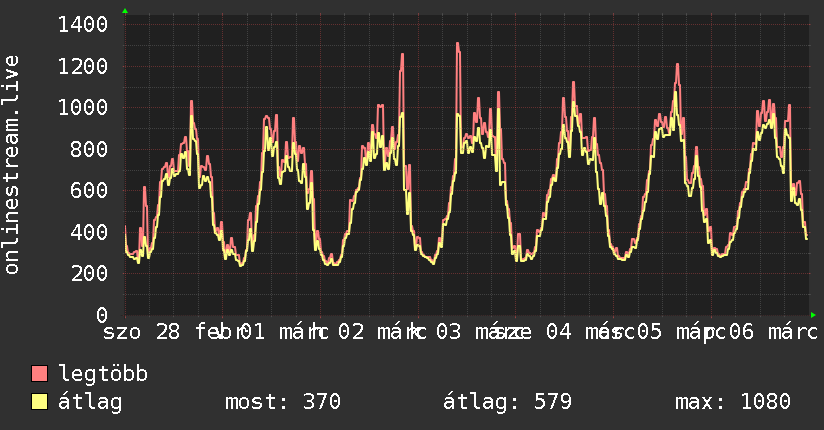Click the átlag: 579 statistic
The height and width of the screenshot is (430, 824).
tap(507, 402)
